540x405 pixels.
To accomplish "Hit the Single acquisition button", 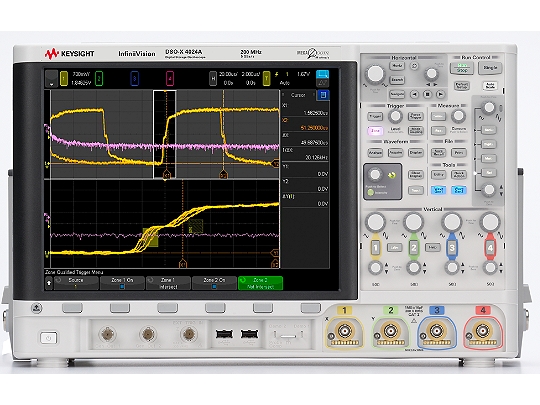I will [490, 68].
